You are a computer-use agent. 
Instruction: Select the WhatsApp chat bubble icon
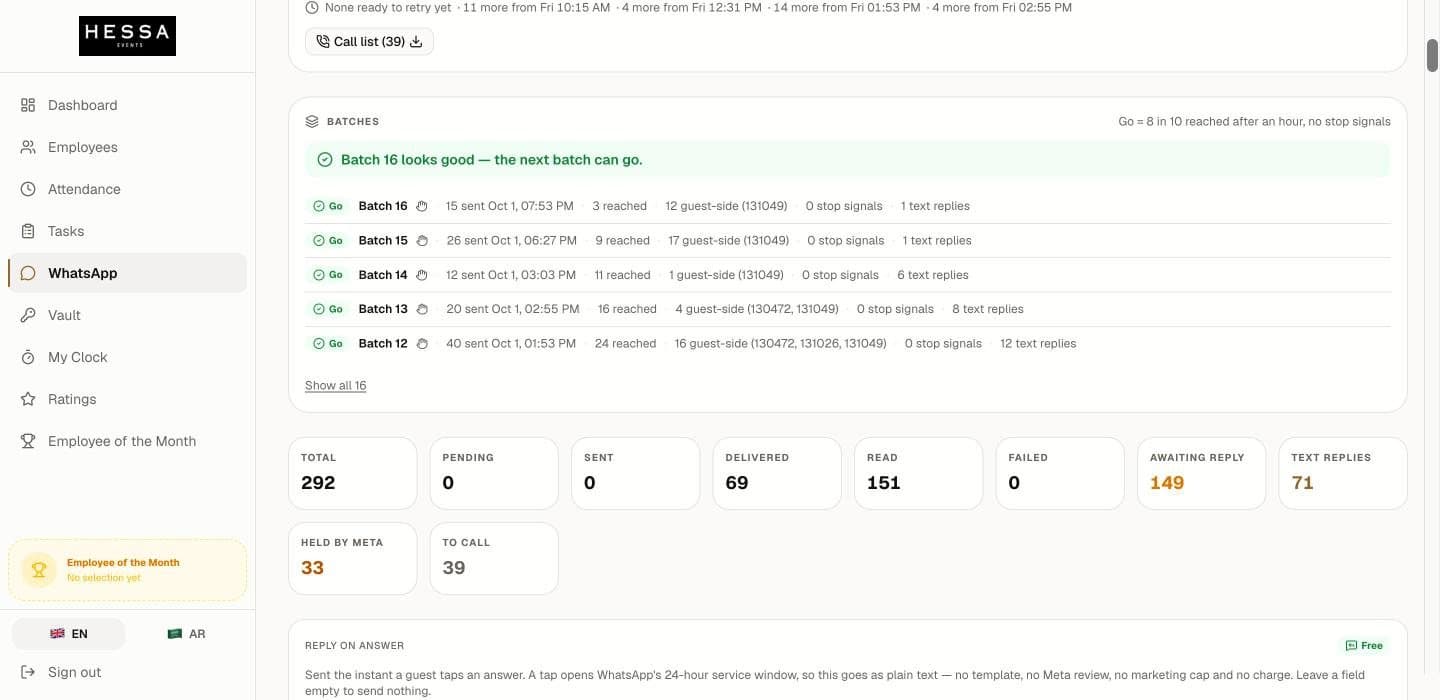pyautogui.click(x=28, y=273)
